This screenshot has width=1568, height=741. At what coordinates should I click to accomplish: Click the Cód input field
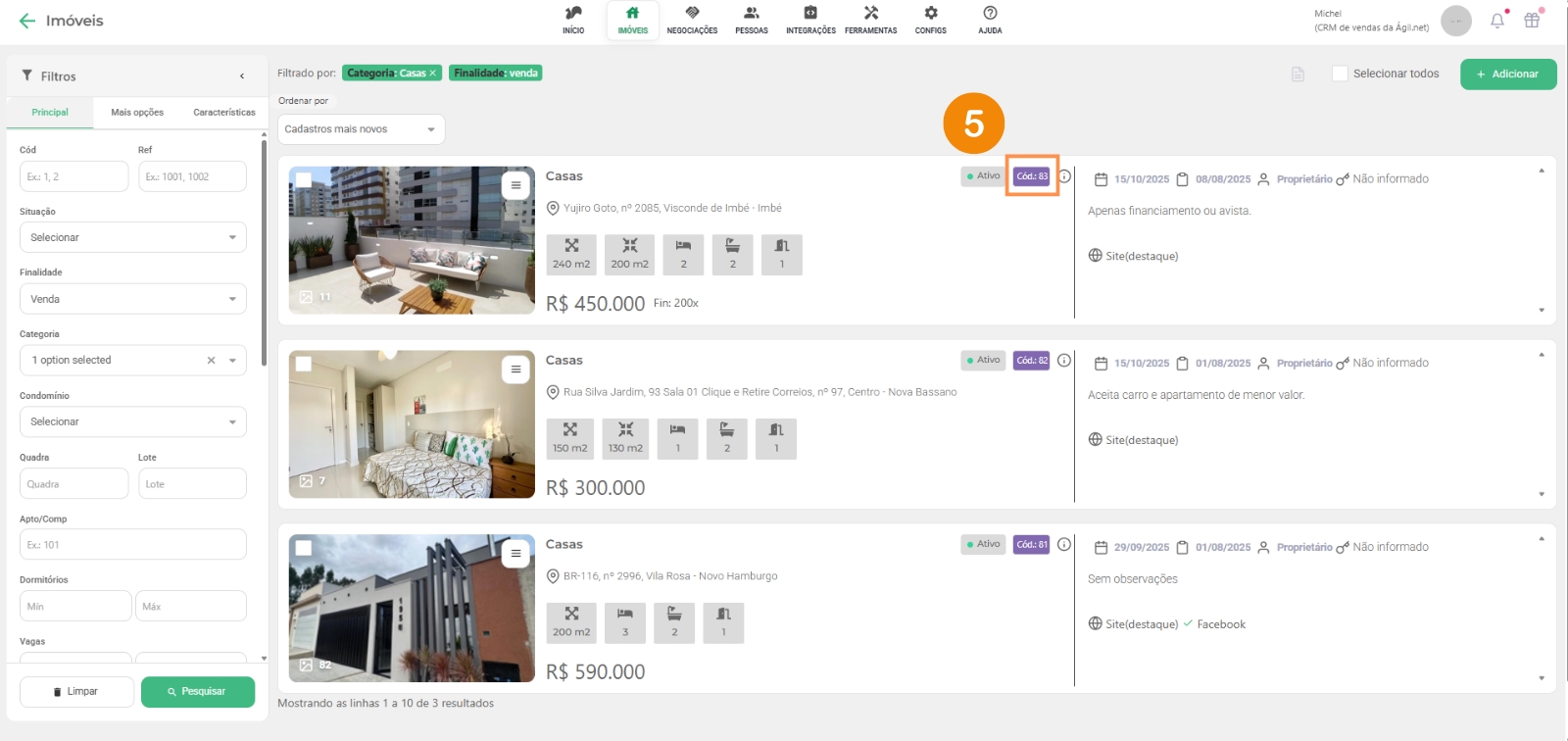(x=73, y=176)
